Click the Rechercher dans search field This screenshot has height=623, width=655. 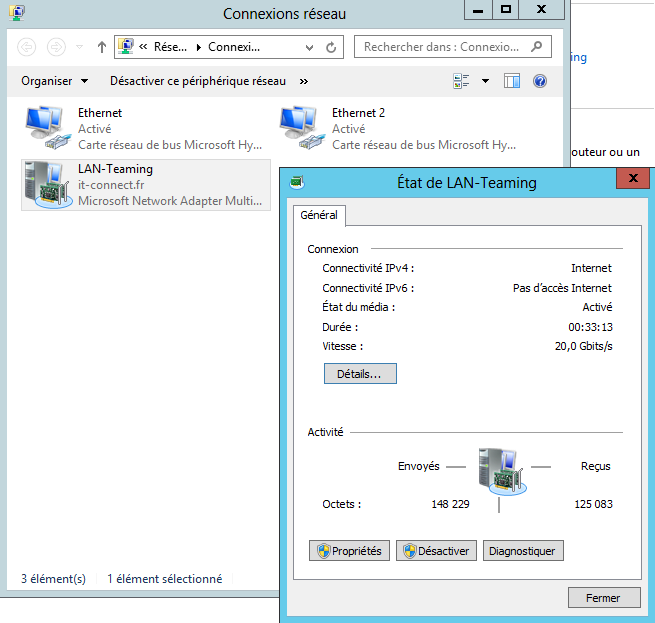click(x=442, y=47)
